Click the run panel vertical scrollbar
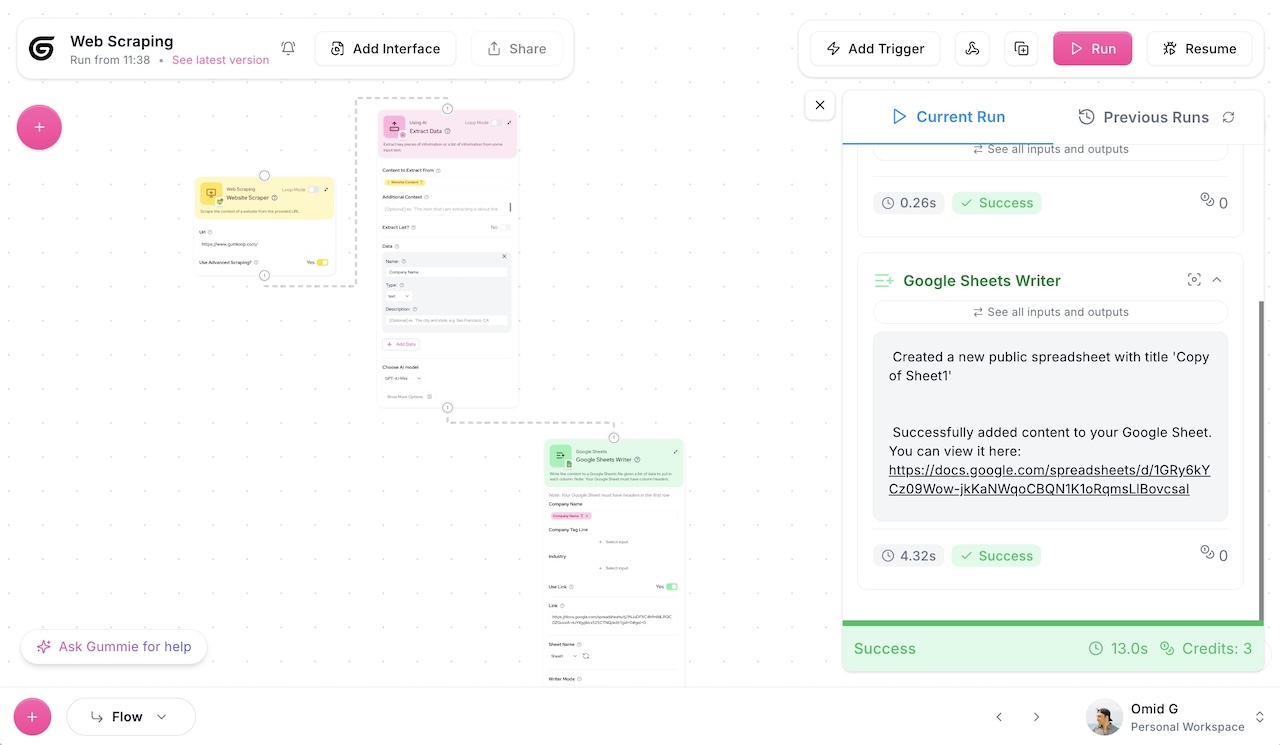 [x=1261, y=460]
